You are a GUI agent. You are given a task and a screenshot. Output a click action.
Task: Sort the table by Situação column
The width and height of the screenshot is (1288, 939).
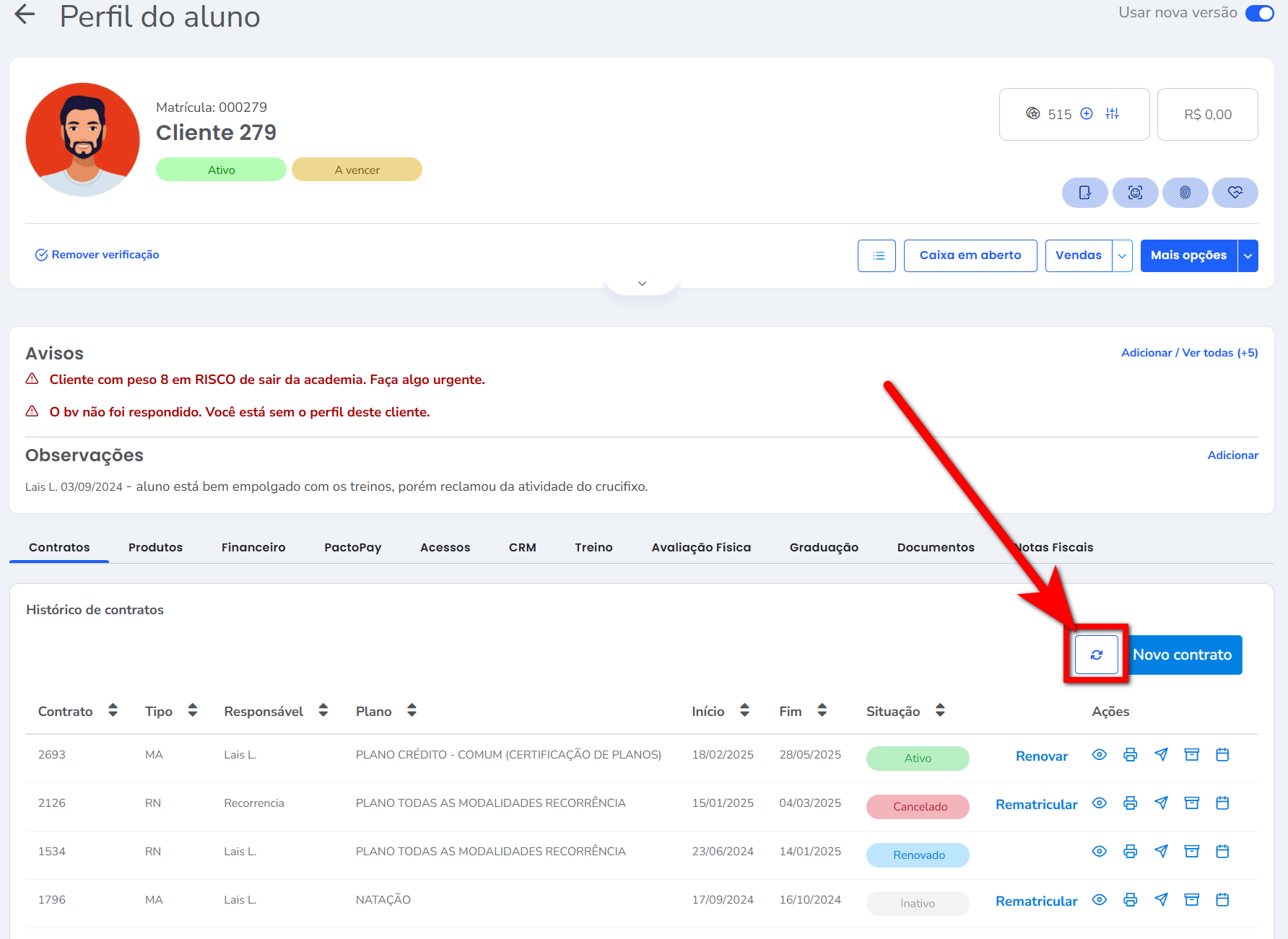pos(939,711)
